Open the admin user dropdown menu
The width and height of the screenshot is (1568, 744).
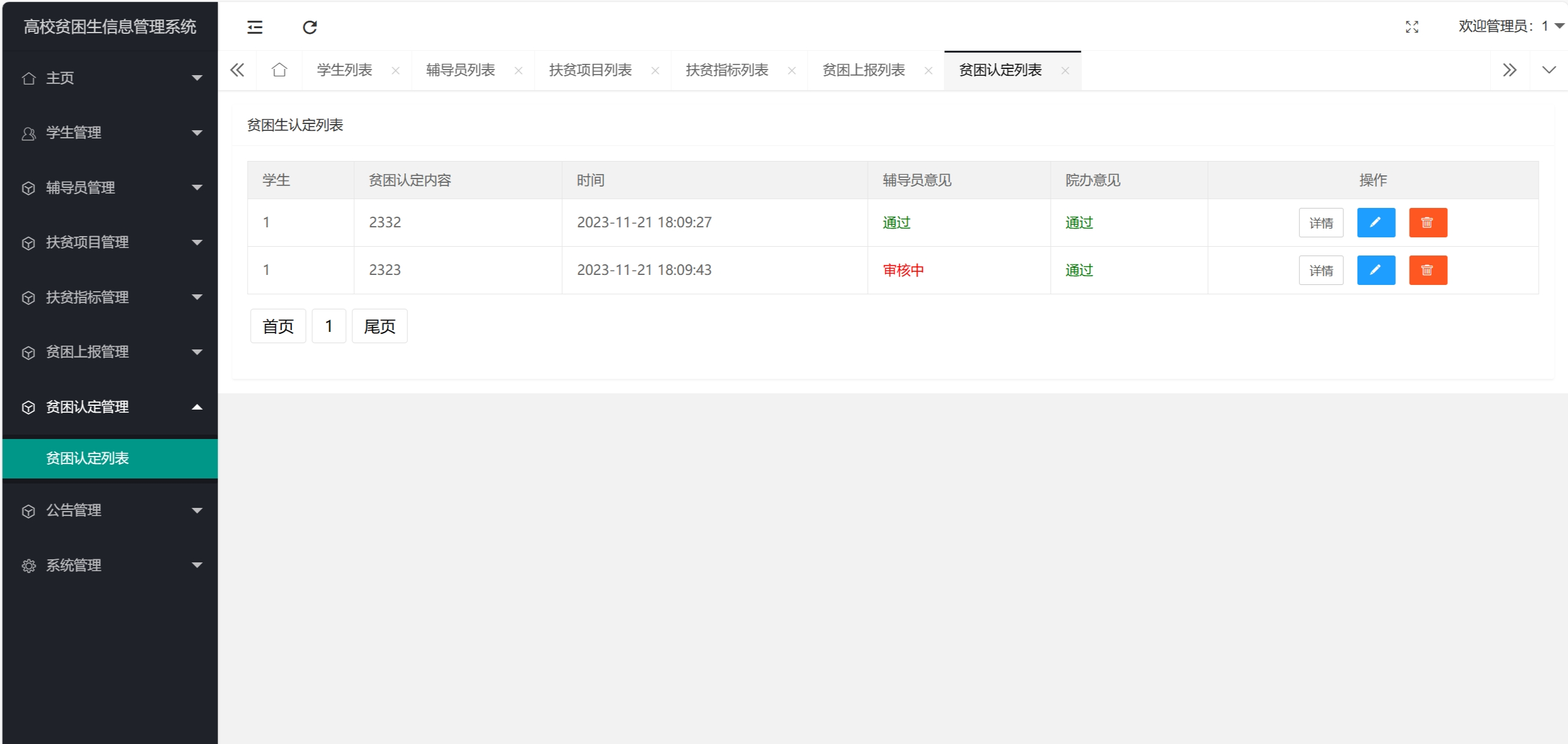pos(1510,26)
